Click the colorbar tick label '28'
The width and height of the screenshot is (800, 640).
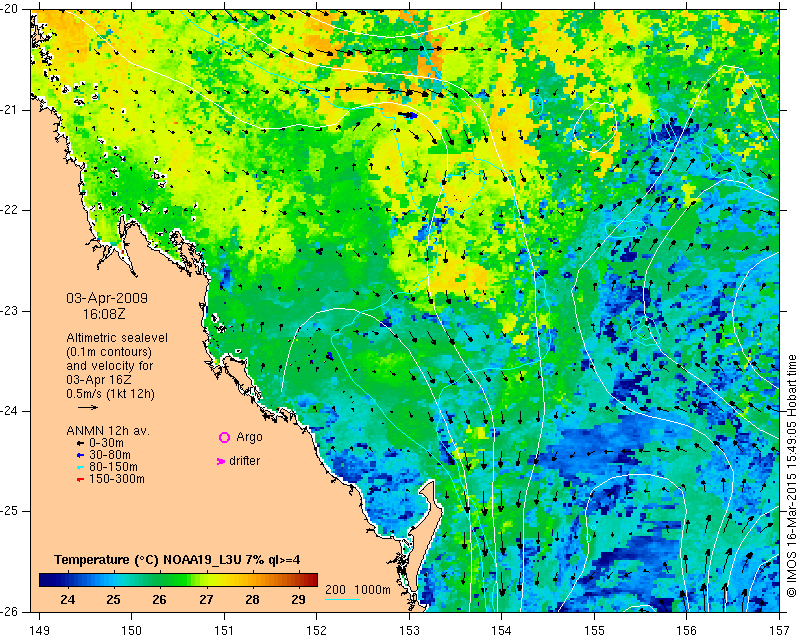coord(252,599)
